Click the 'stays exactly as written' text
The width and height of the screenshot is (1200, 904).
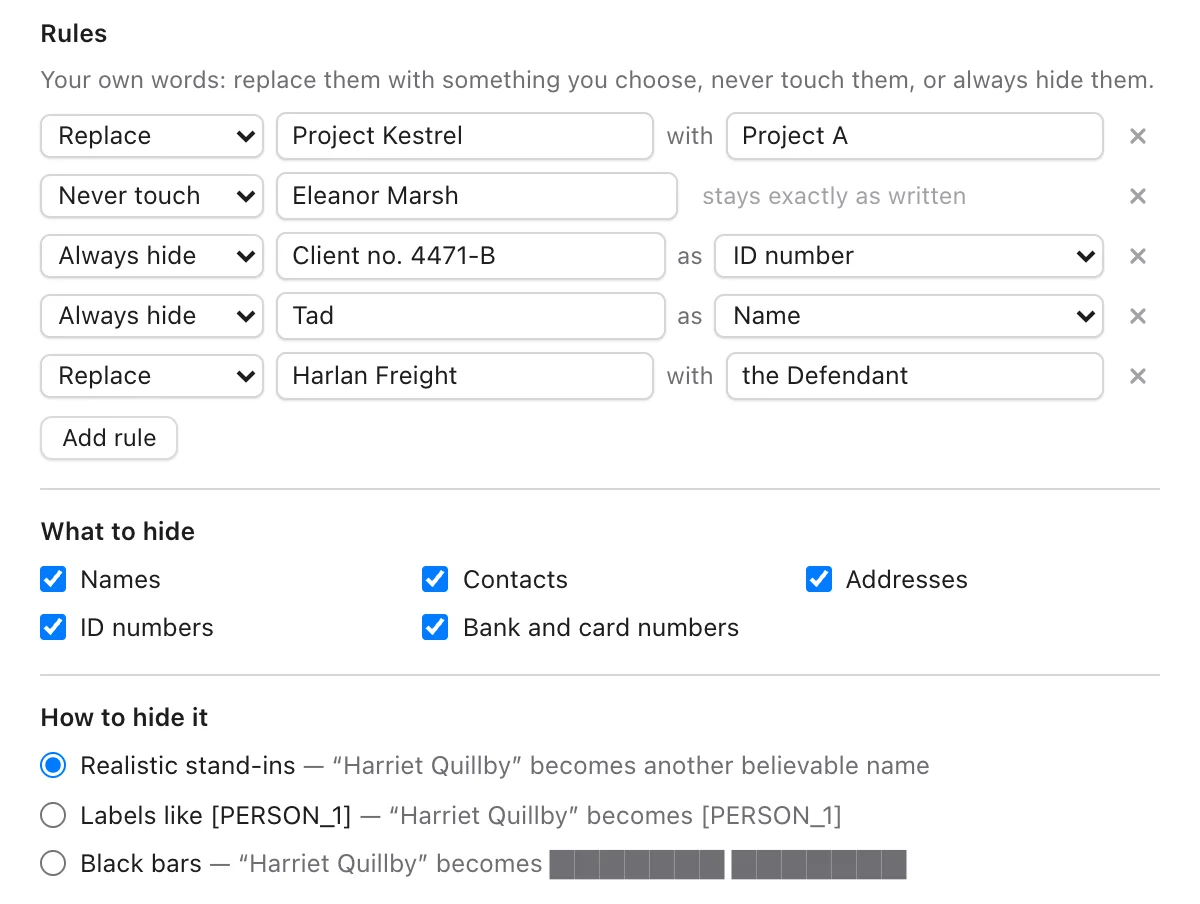point(834,196)
